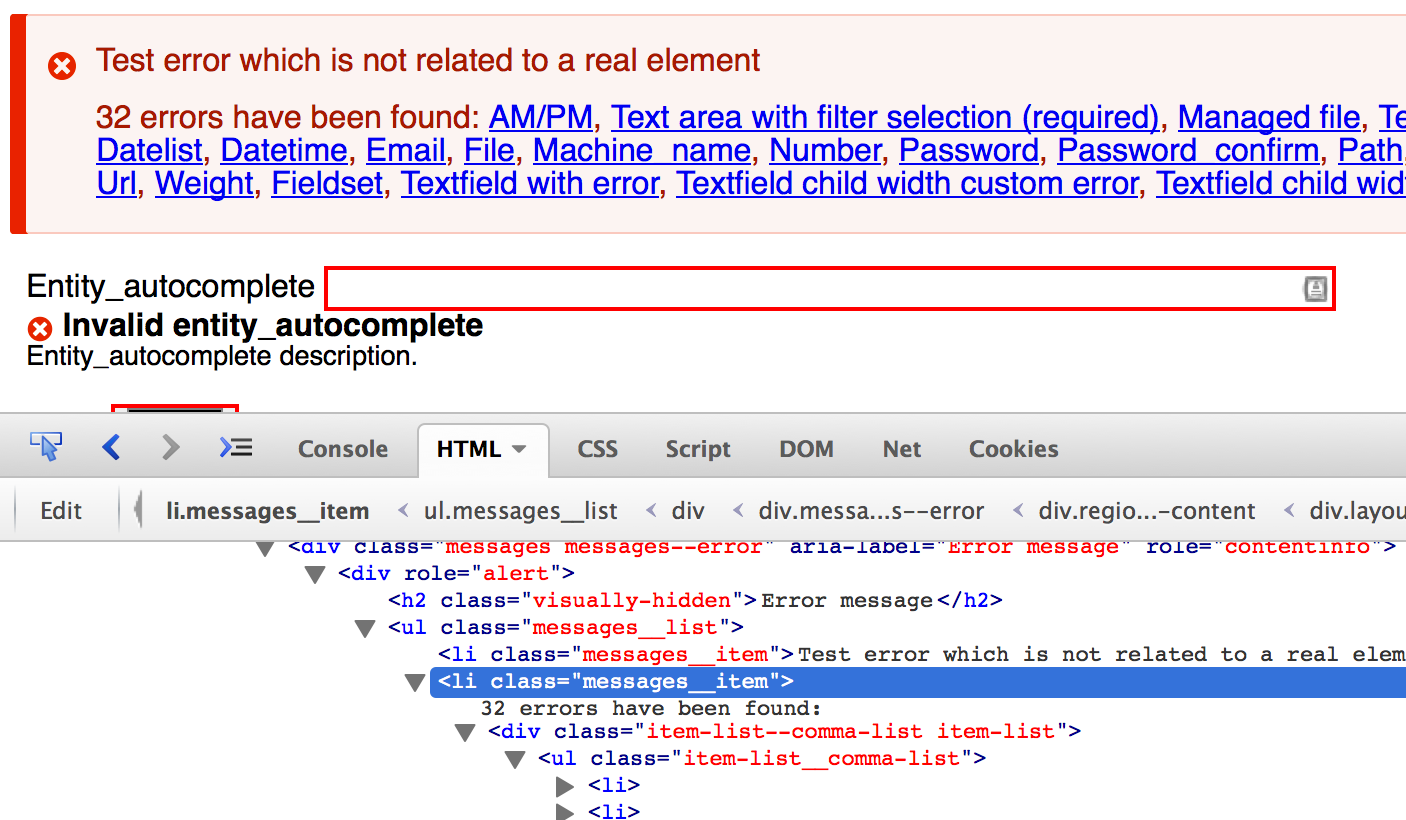The width and height of the screenshot is (1406, 820).
Task: Open the Console tab
Action: tap(342, 449)
